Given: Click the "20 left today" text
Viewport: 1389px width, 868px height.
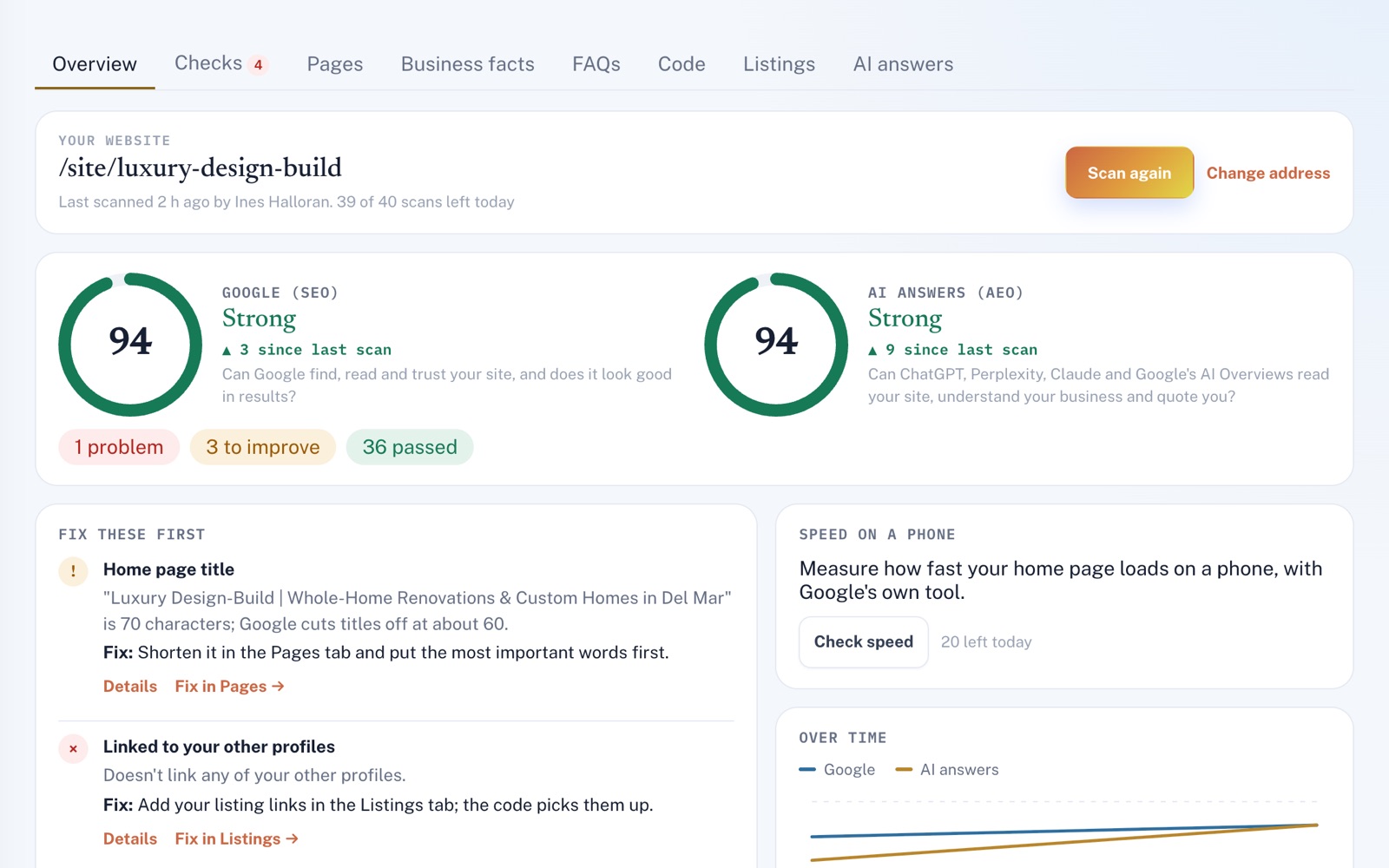Looking at the screenshot, I should [986, 642].
